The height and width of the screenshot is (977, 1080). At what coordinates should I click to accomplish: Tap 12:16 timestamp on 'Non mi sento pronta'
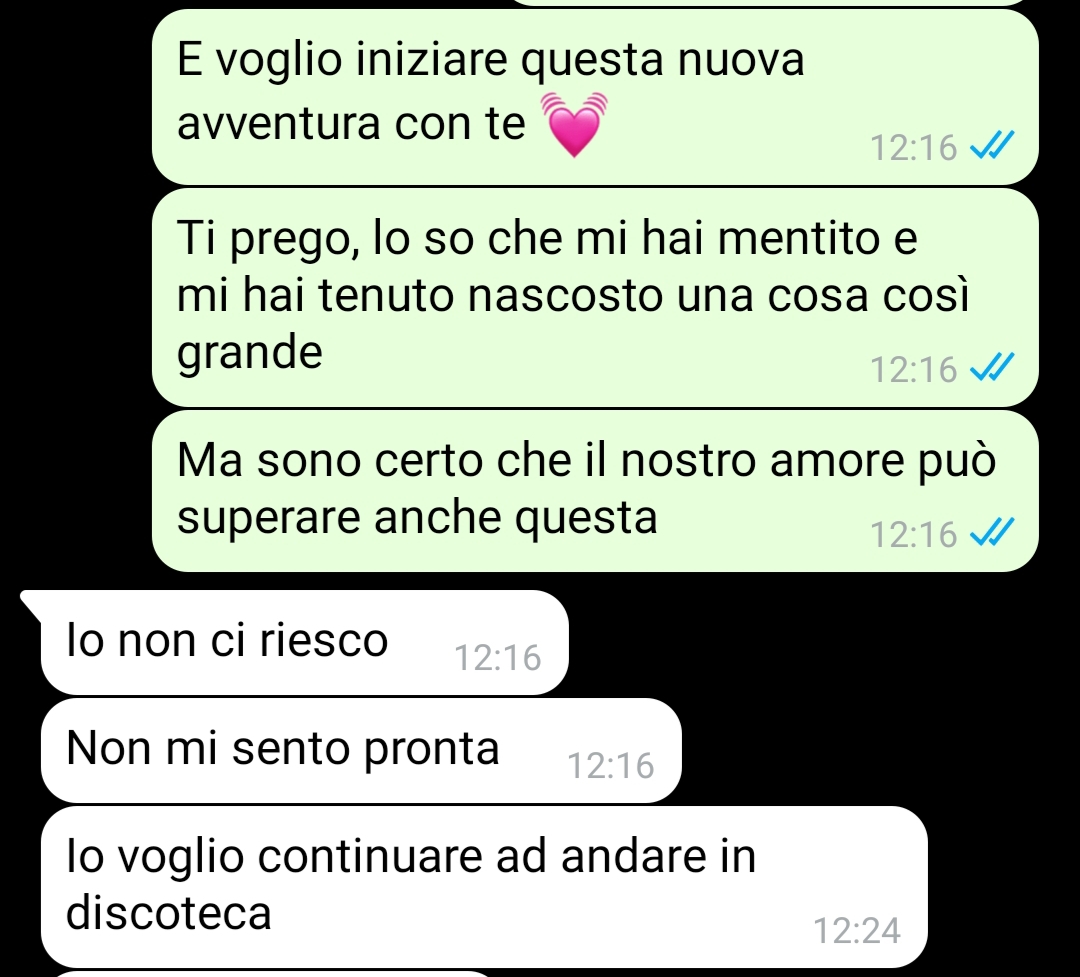610,765
